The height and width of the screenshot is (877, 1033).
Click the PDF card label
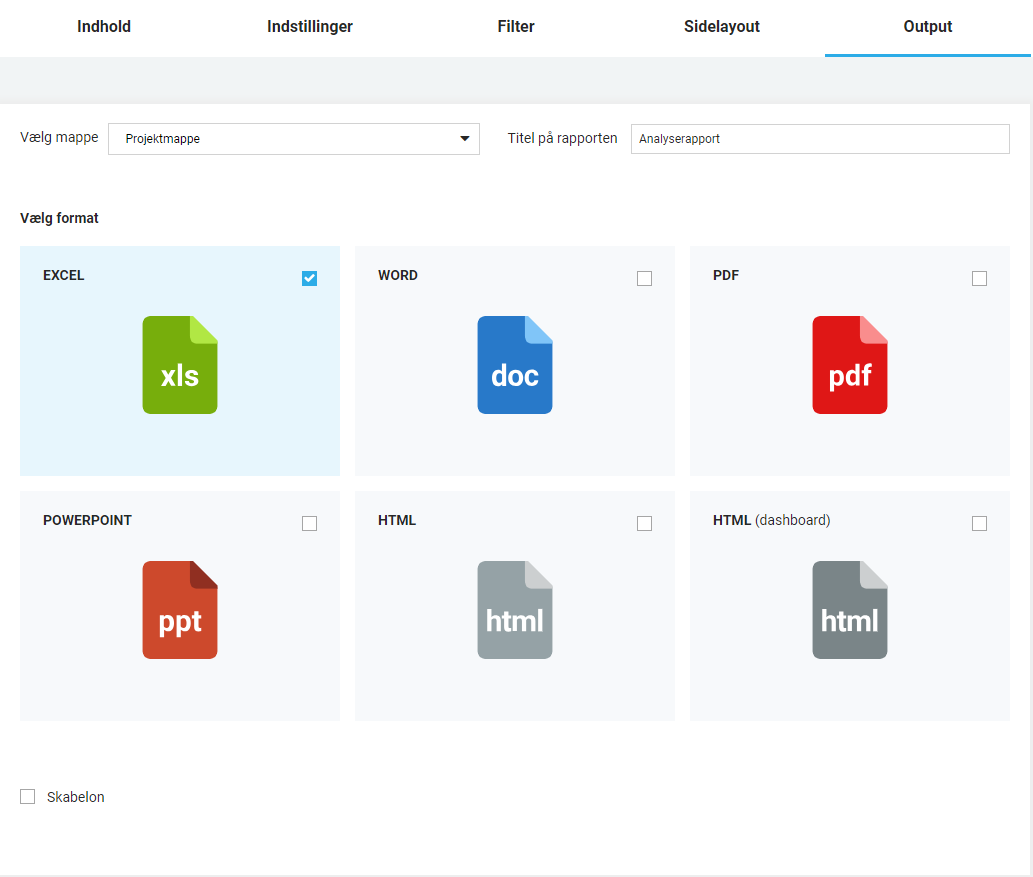pos(726,275)
